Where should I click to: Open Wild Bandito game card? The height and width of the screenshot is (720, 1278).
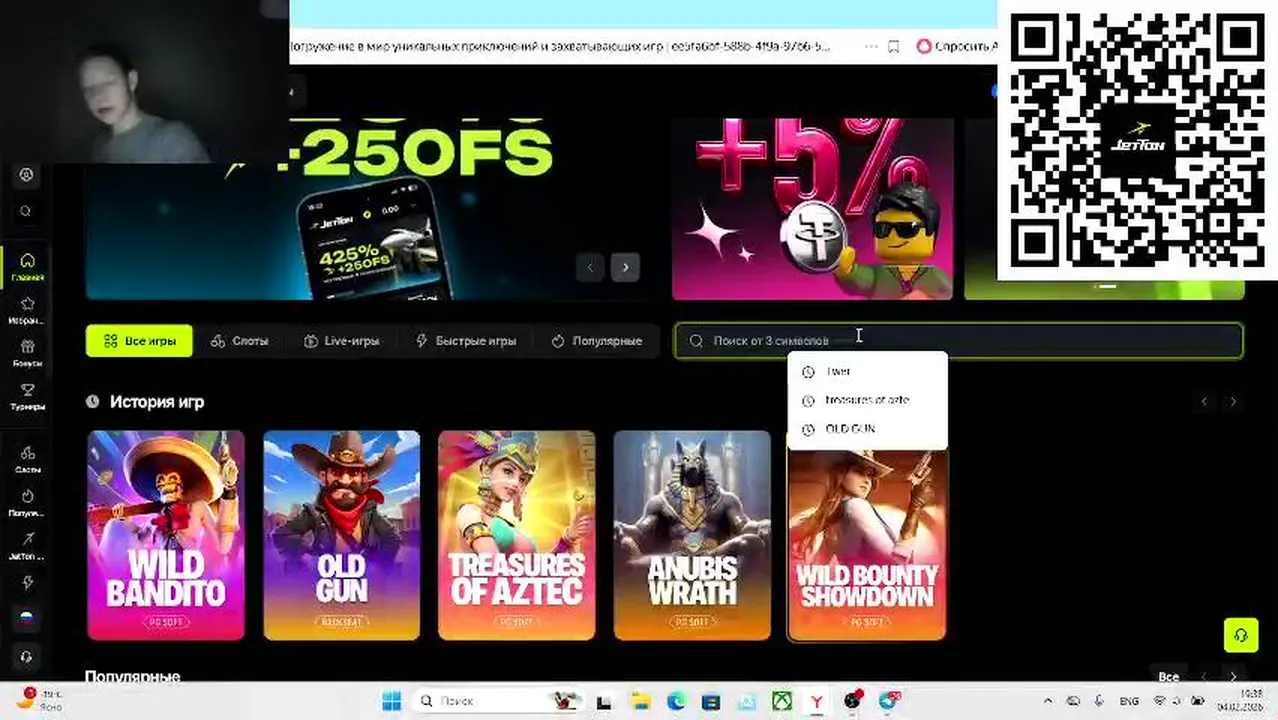166,535
